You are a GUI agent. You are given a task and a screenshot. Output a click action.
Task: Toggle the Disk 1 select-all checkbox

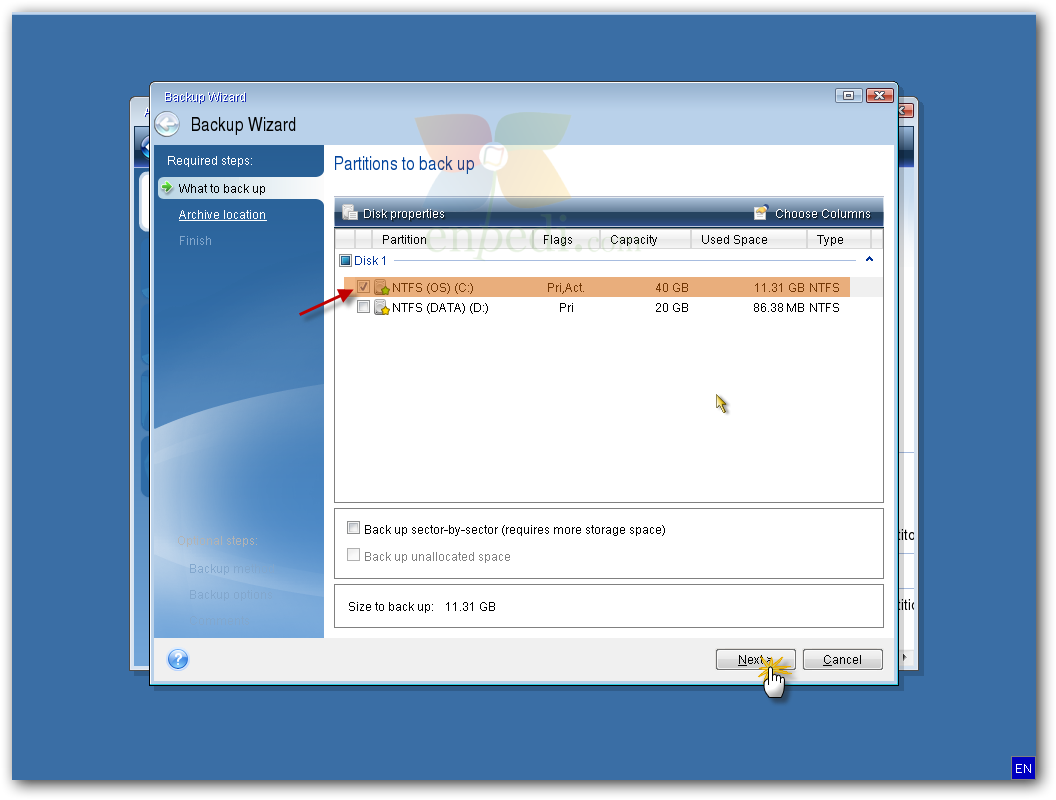point(346,260)
